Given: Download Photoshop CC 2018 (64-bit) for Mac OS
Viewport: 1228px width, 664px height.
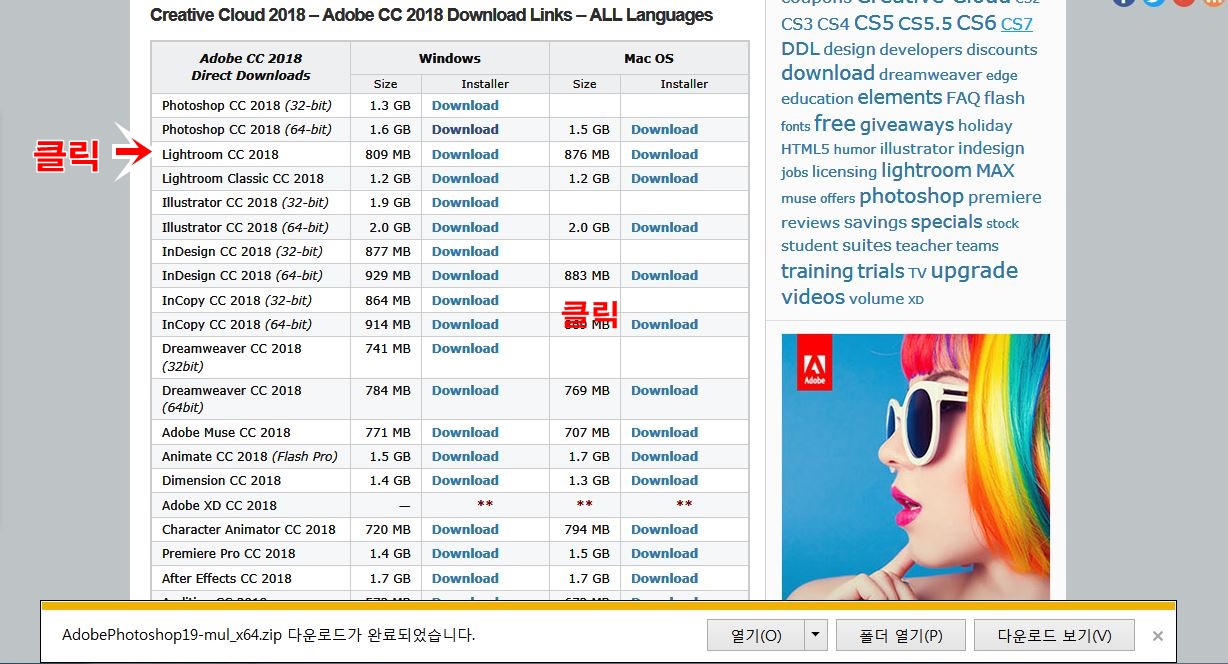Looking at the screenshot, I should [x=664, y=129].
